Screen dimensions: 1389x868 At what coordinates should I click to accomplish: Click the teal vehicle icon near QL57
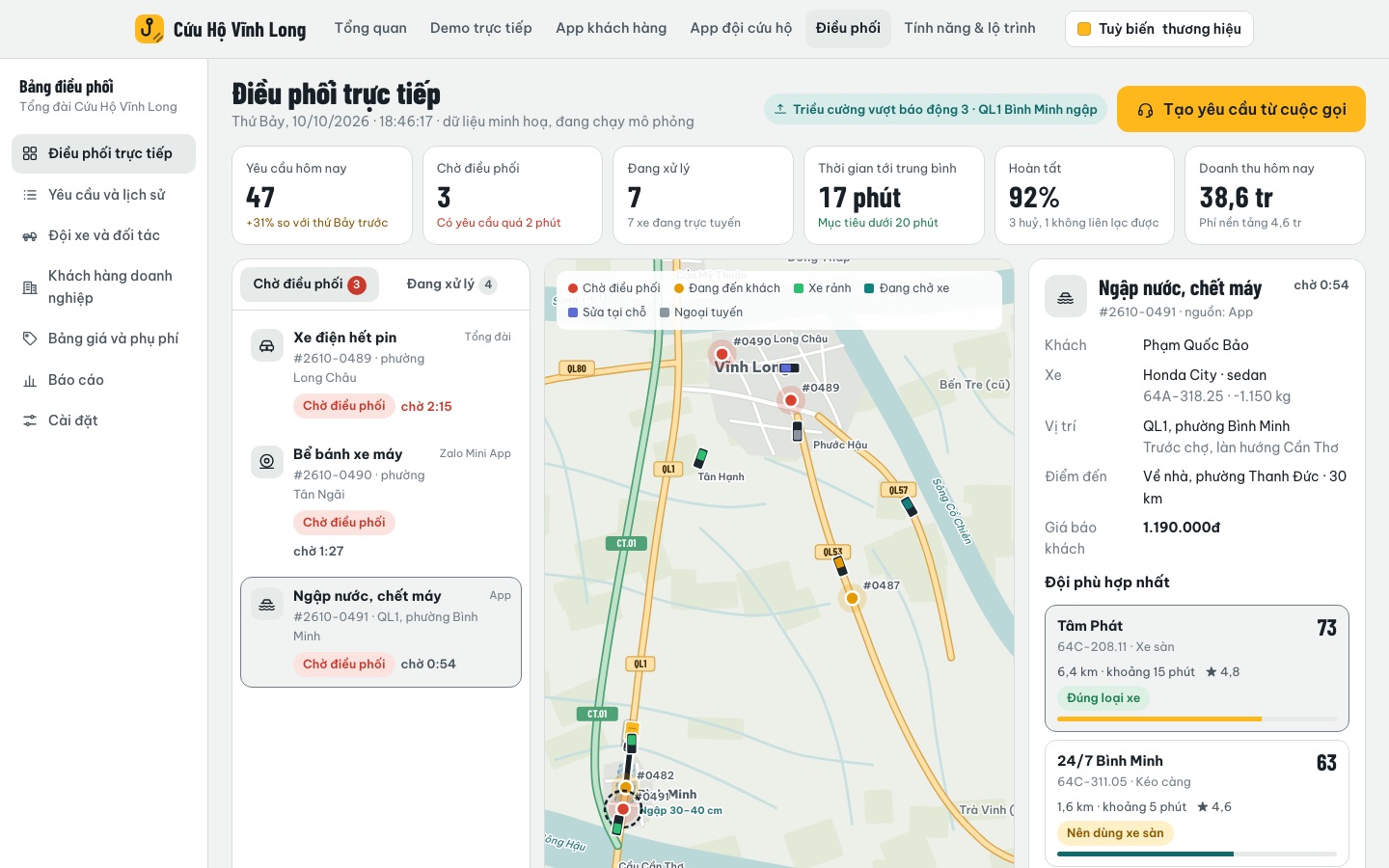[909, 505]
